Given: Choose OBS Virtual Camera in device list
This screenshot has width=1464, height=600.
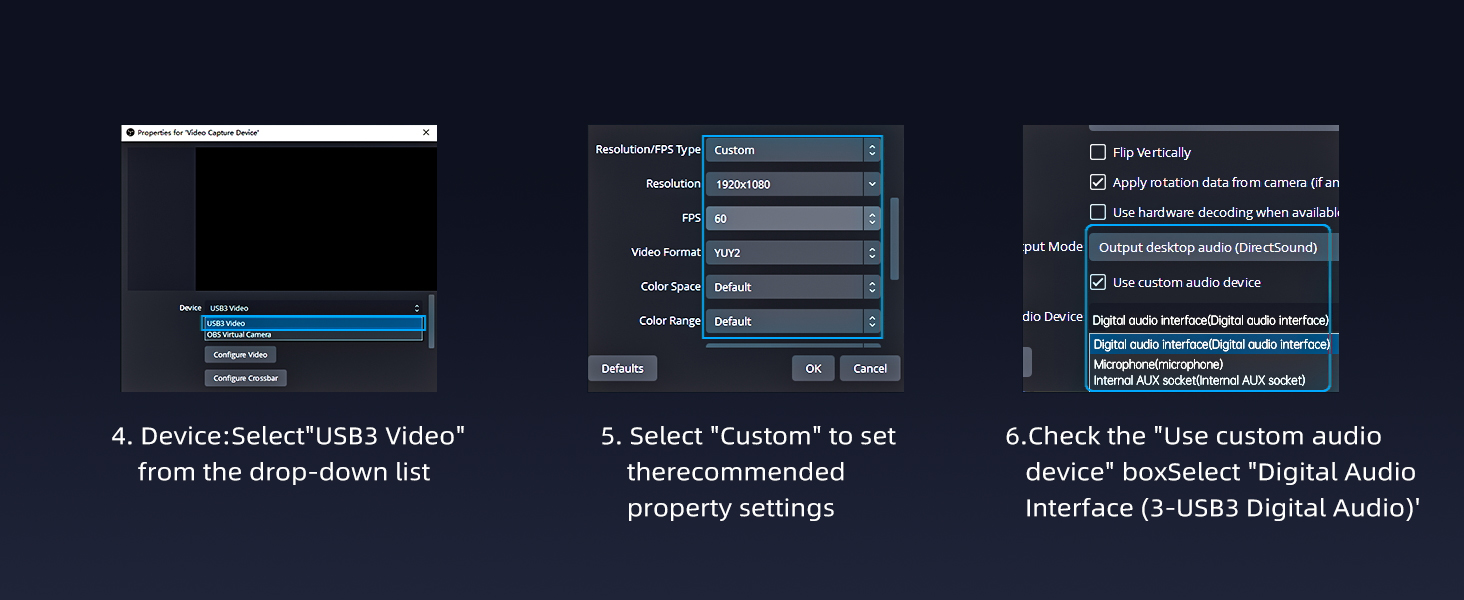Looking at the screenshot, I should point(313,335).
